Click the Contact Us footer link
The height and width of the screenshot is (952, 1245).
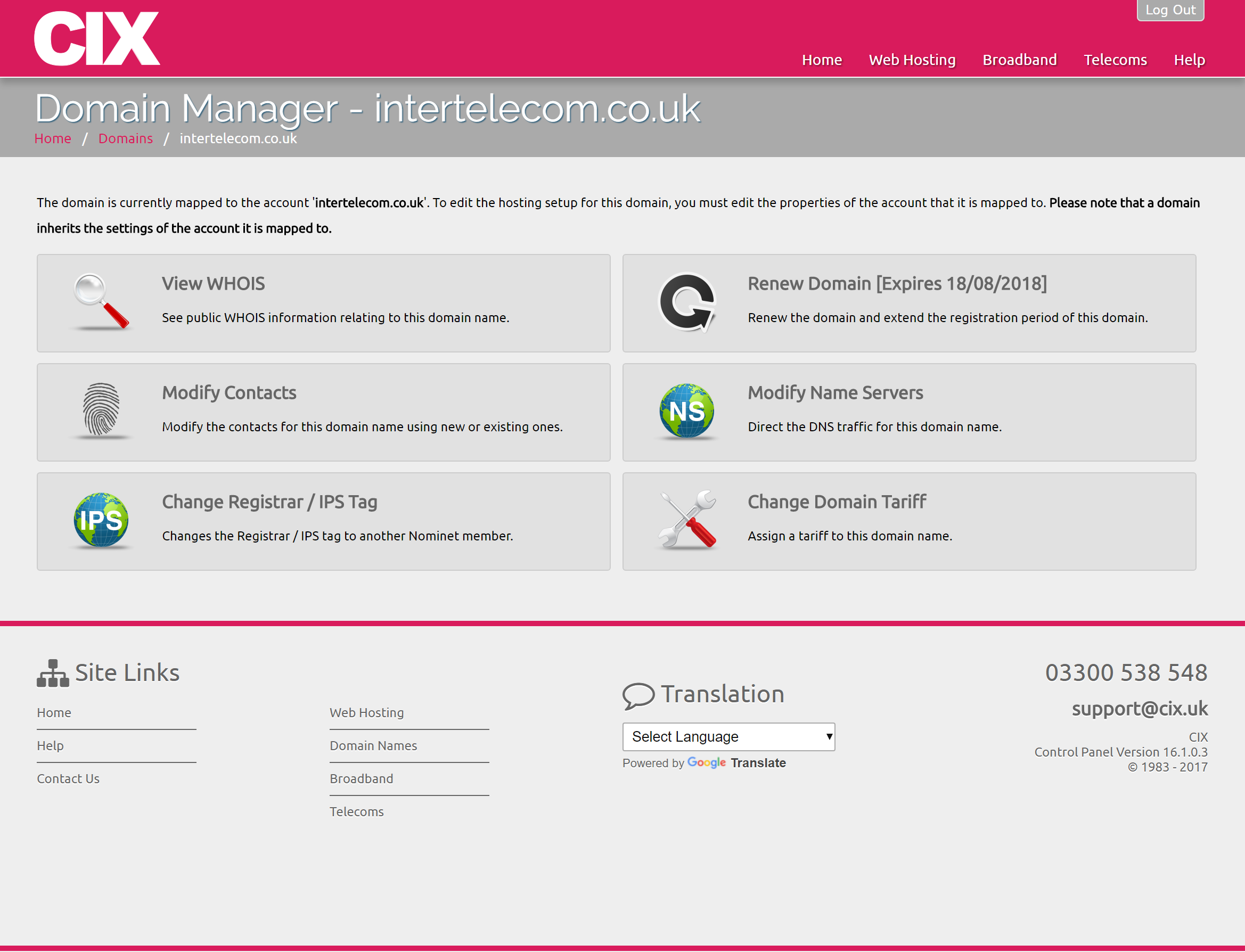pyautogui.click(x=68, y=778)
